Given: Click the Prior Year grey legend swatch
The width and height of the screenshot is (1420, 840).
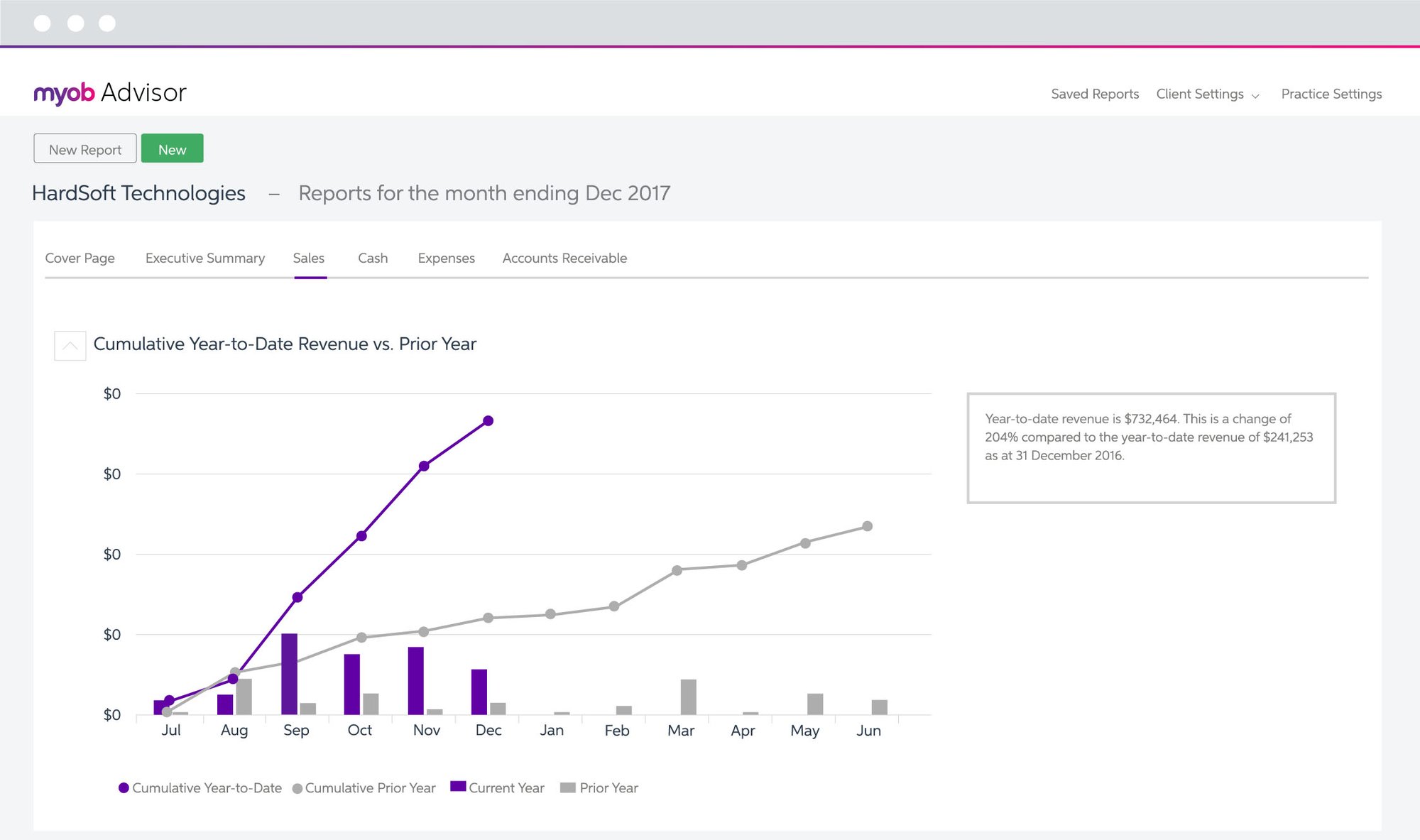Looking at the screenshot, I should coord(567,787).
